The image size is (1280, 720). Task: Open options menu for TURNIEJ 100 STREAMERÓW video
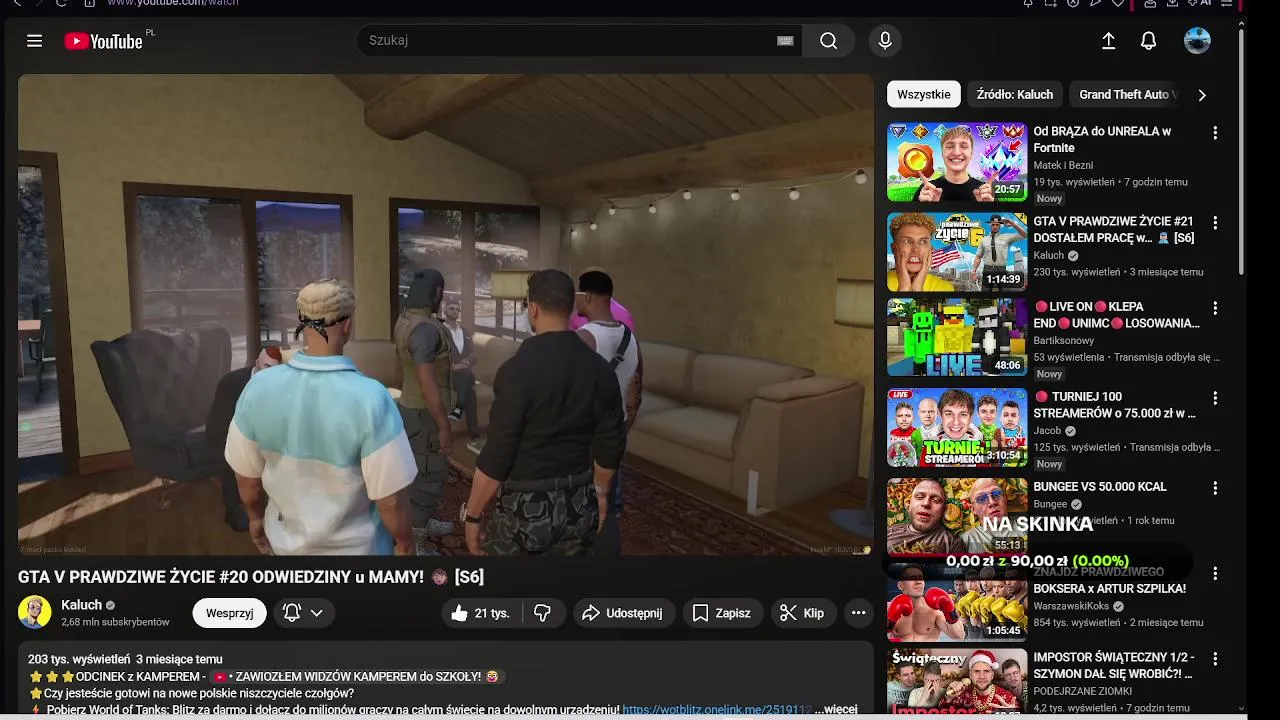1215,398
